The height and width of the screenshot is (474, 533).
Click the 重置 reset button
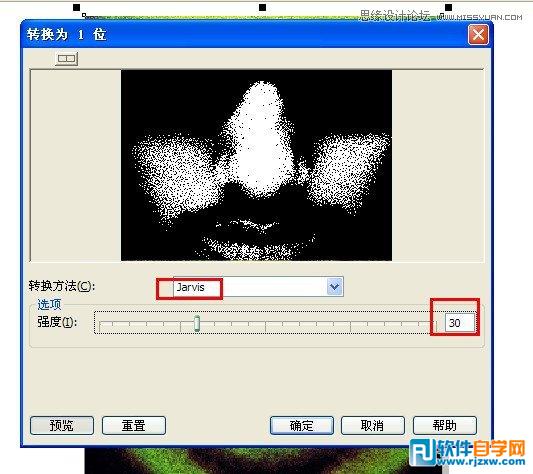pyautogui.click(x=134, y=425)
